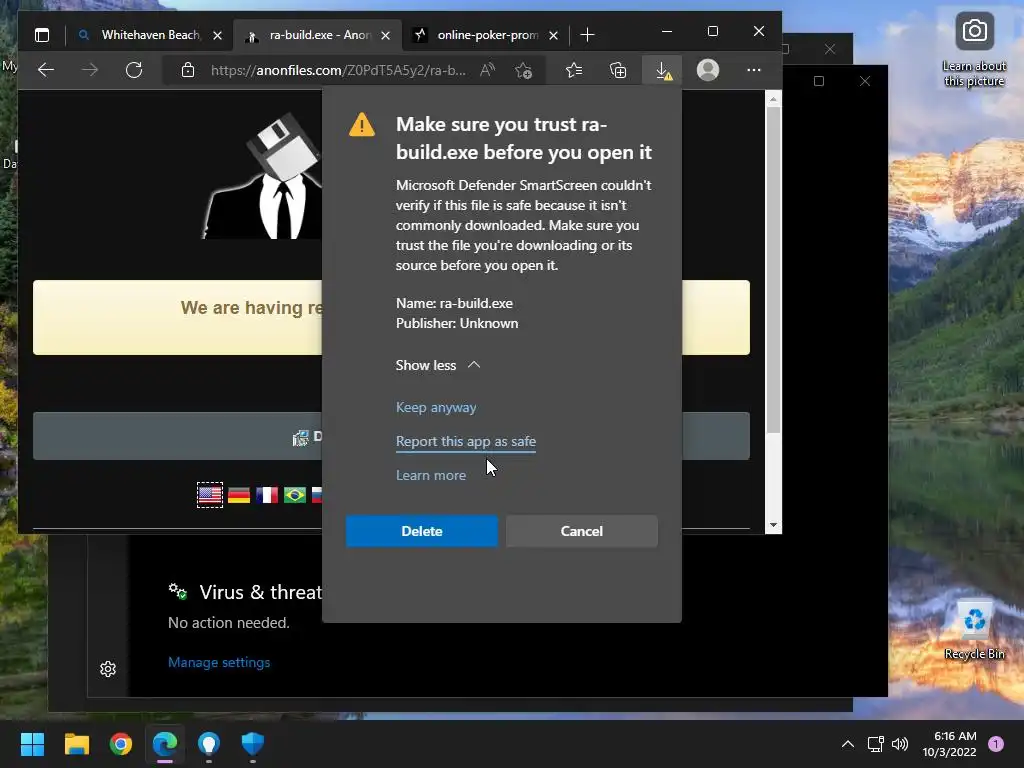Click Report this app as safe
This screenshot has height=768, width=1024.
[x=466, y=441]
